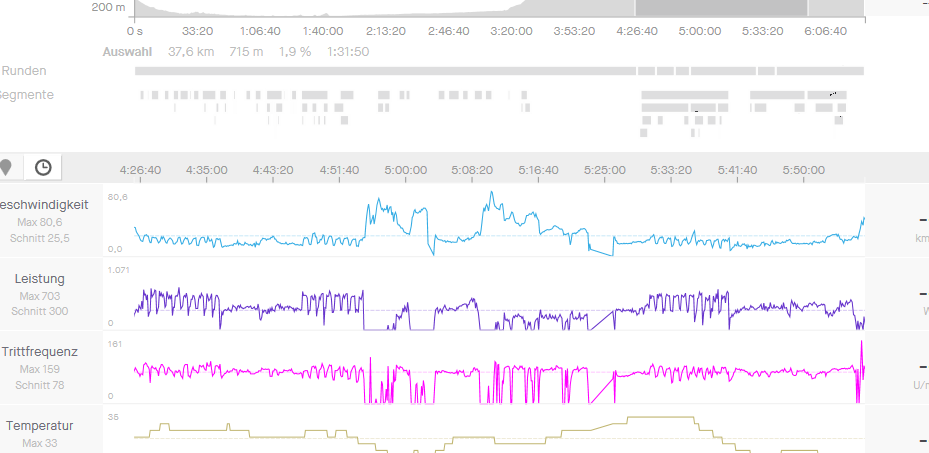
Task: Click the Runden row label
Action: coord(24,71)
